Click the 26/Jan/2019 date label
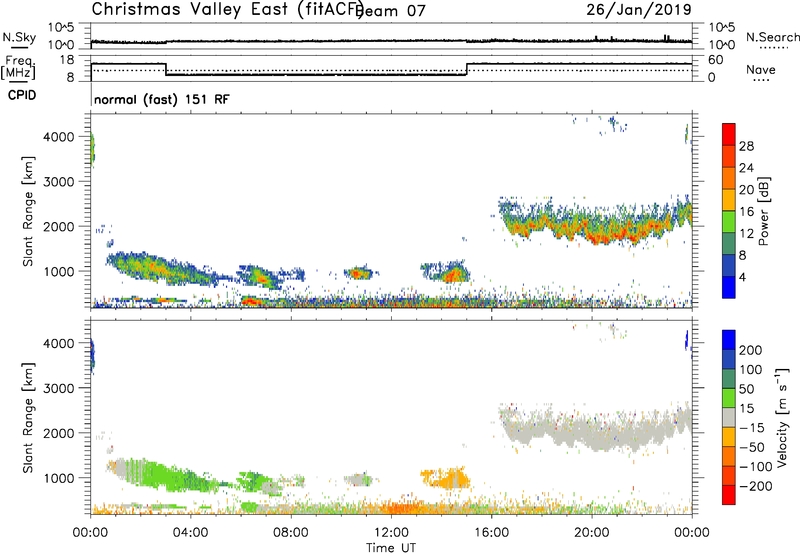The width and height of the screenshot is (800, 554). coord(639,9)
